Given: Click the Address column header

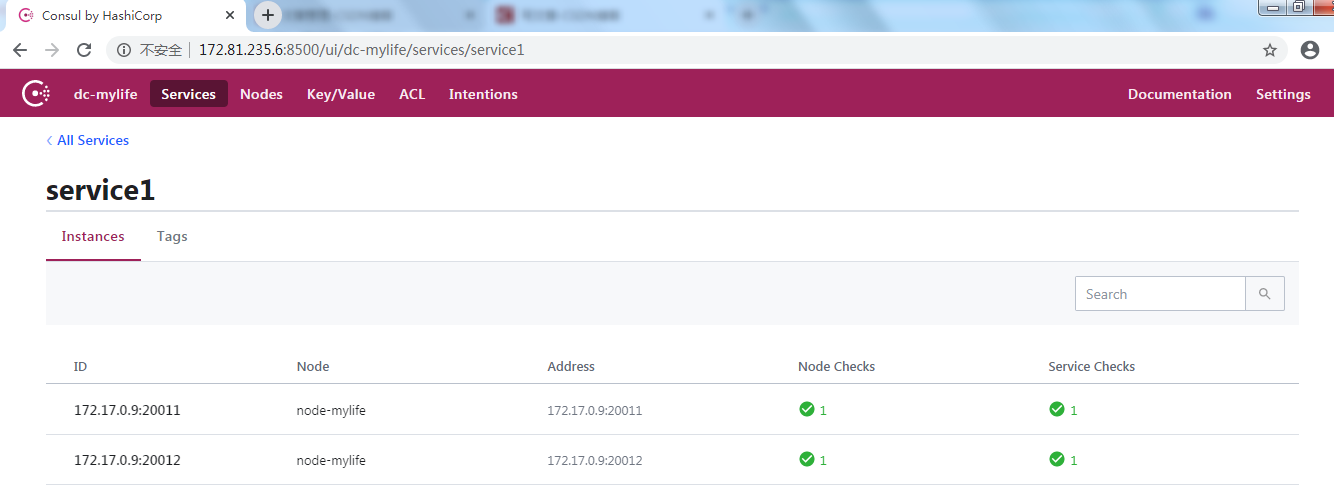Looking at the screenshot, I should [571, 366].
